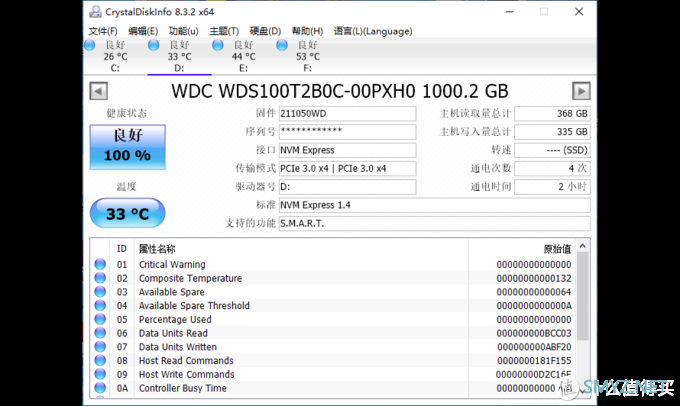The image size is (680, 406).
Task: Select the Host Read Commands attribute name
Action: [186, 361]
